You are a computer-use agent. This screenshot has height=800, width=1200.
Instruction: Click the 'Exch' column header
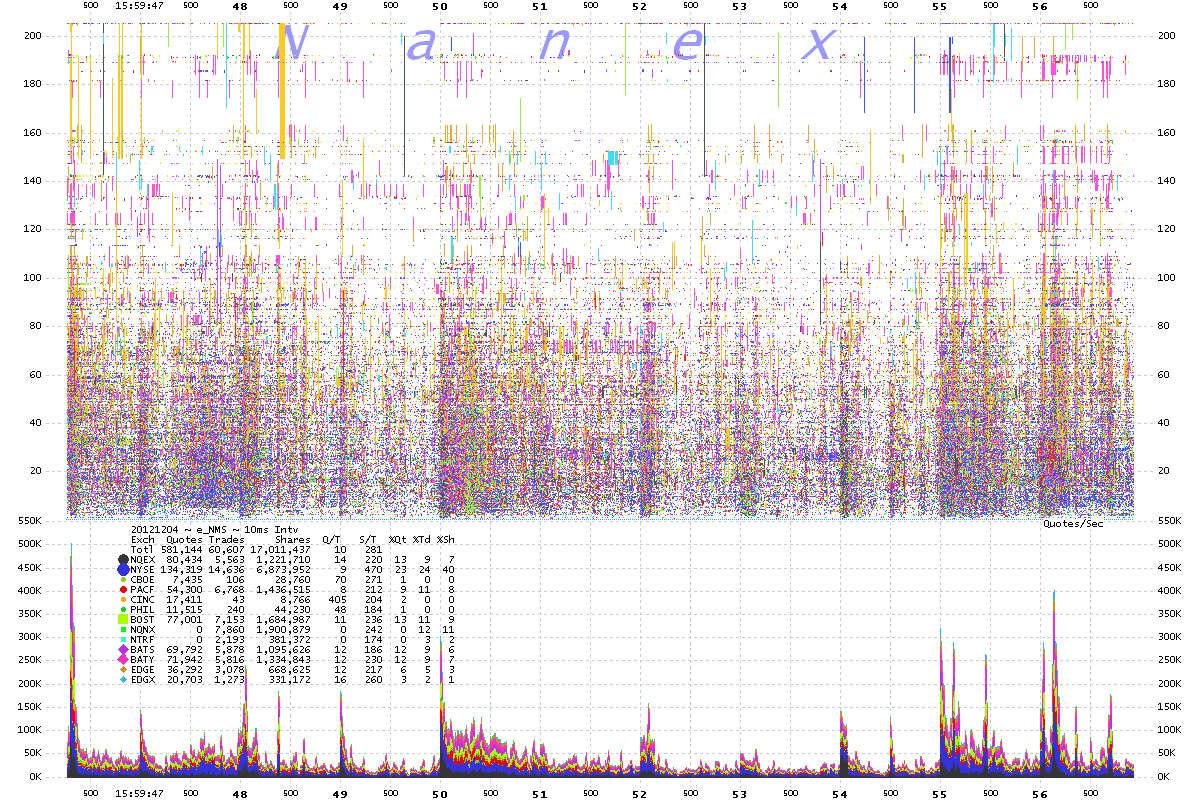[143, 539]
